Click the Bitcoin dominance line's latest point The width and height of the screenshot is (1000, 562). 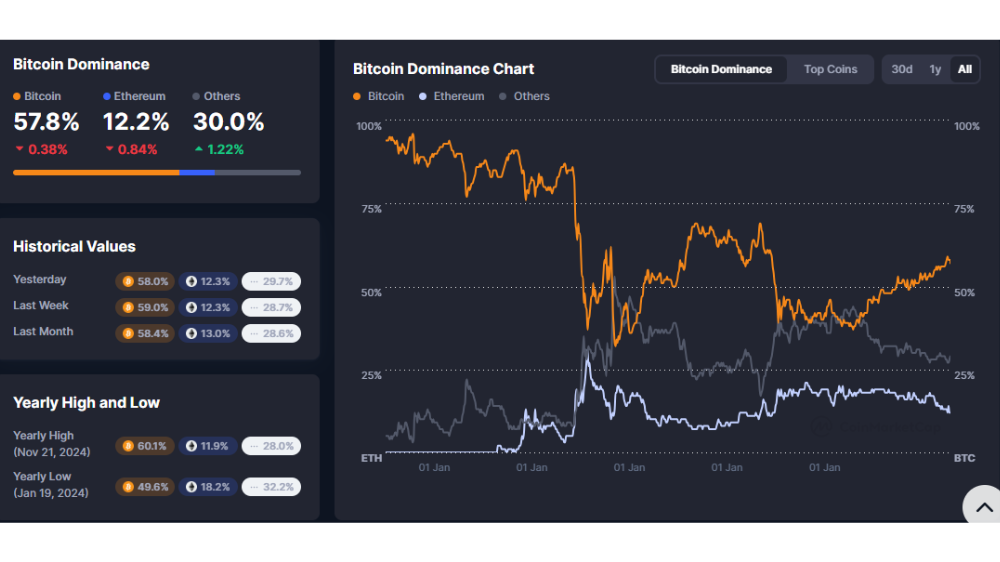pyautogui.click(x=949, y=260)
